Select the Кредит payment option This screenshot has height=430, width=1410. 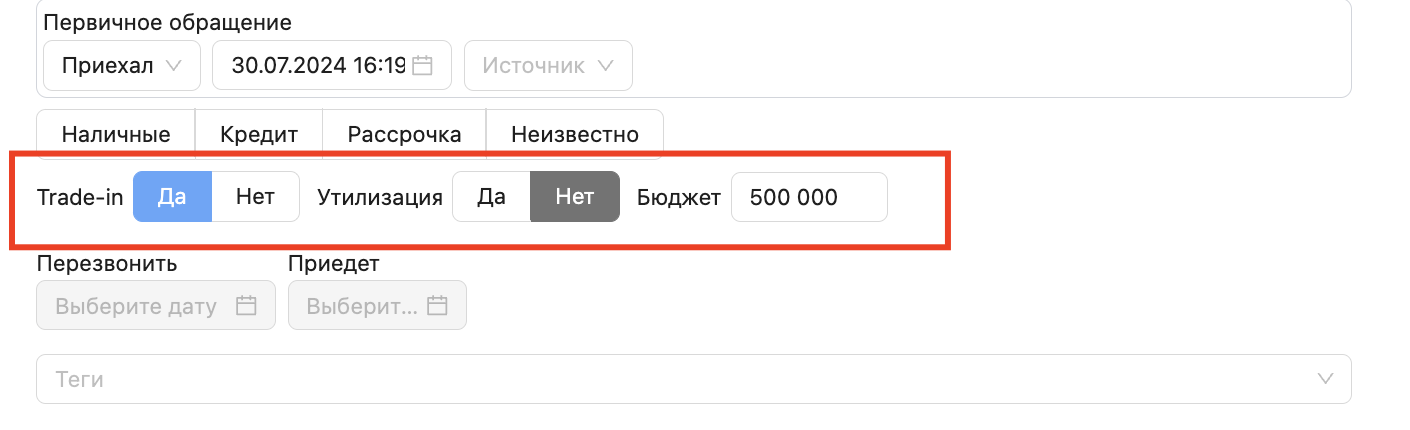point(259,134)
